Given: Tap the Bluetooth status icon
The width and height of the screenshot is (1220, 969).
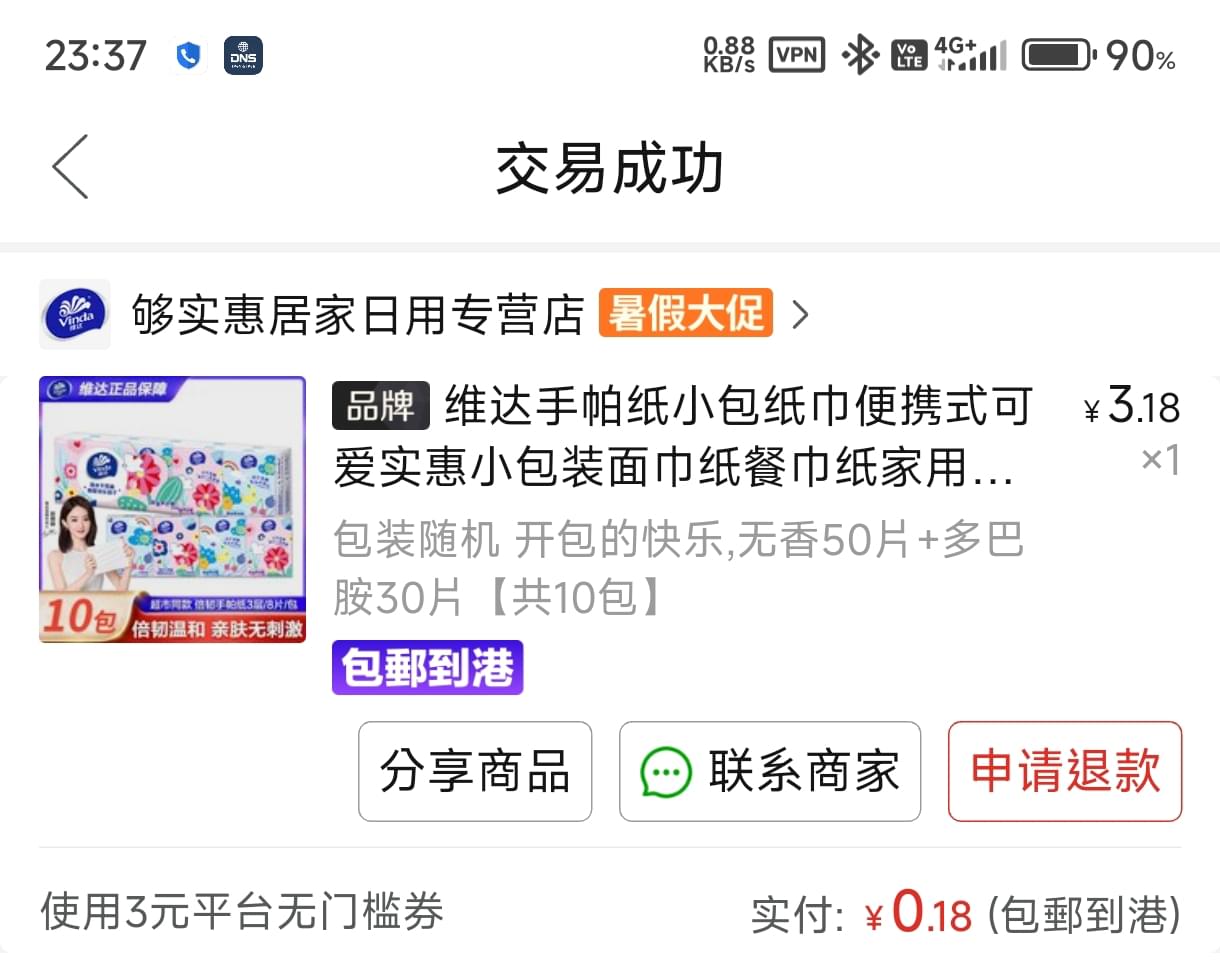Looking at the screenshot, I should pyautogui.click(x=859, y=55).
